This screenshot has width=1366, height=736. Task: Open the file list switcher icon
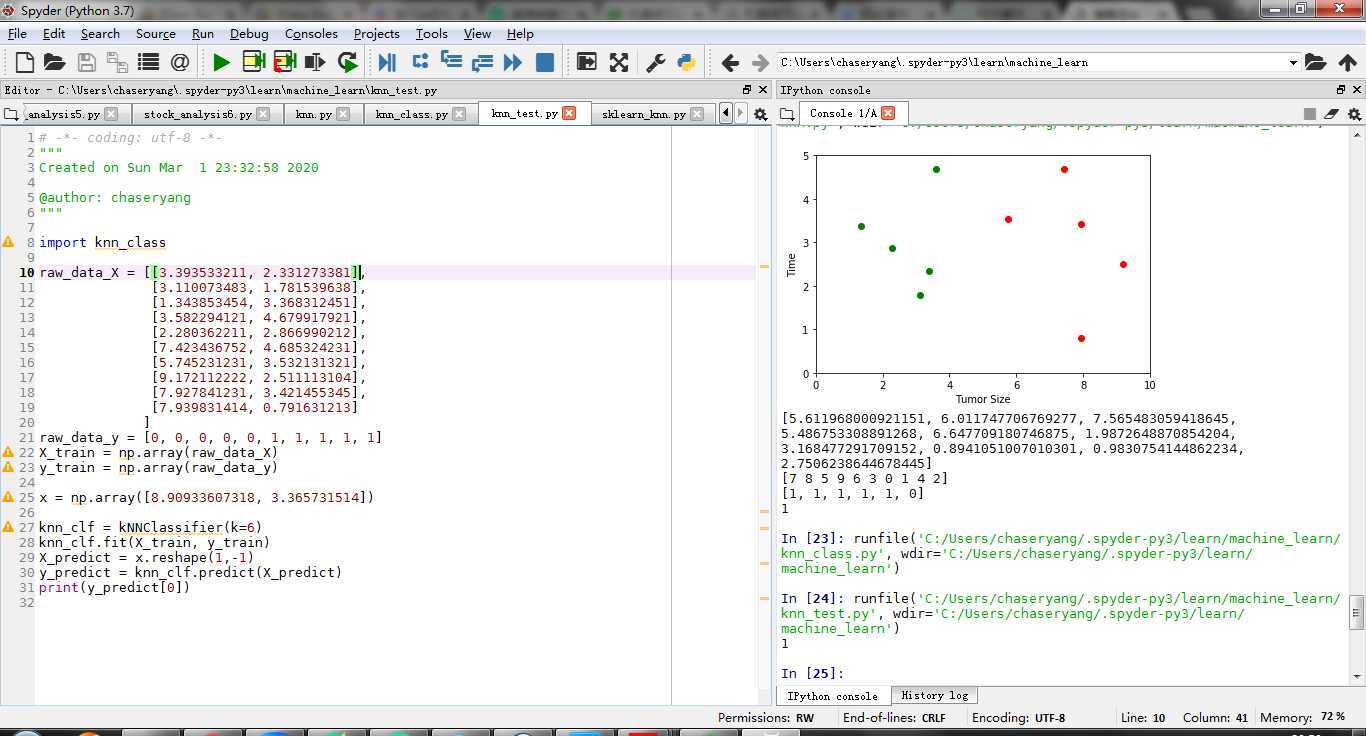coord(148,62)
